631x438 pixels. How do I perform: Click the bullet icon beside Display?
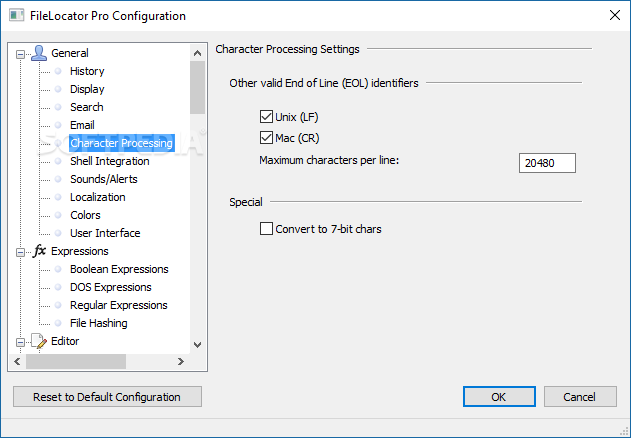[x=58, y=89]
